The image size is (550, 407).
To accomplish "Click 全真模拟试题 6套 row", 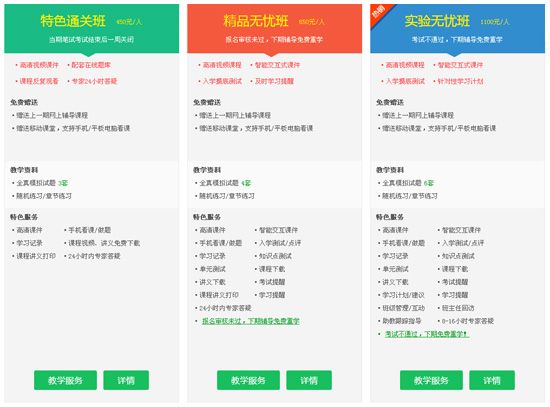I will point(408,183).
